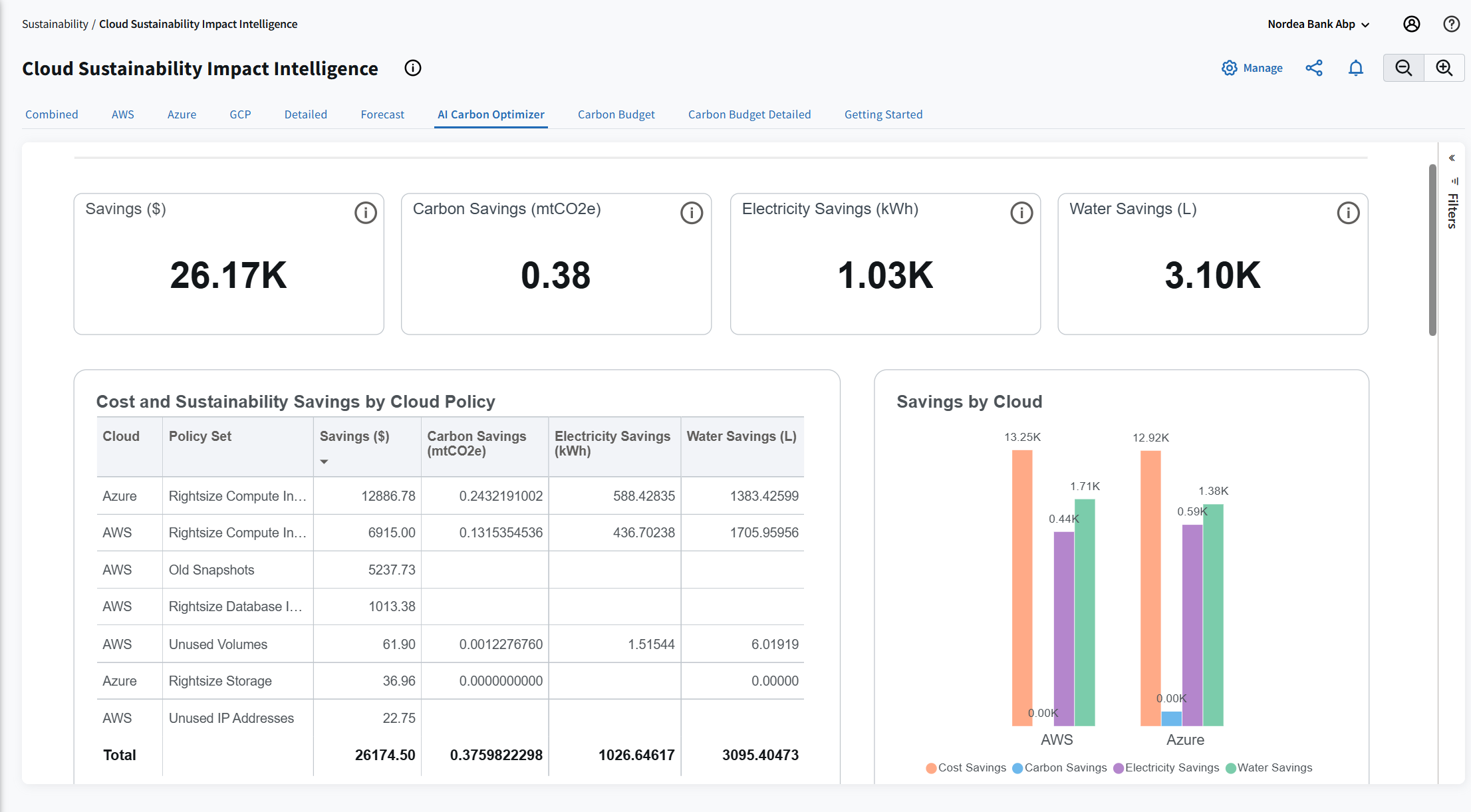Image resolution: width=1471 pixels, height=812 pixels.
Task: Show info for Carbon Savings card
Action: (692, 213)
